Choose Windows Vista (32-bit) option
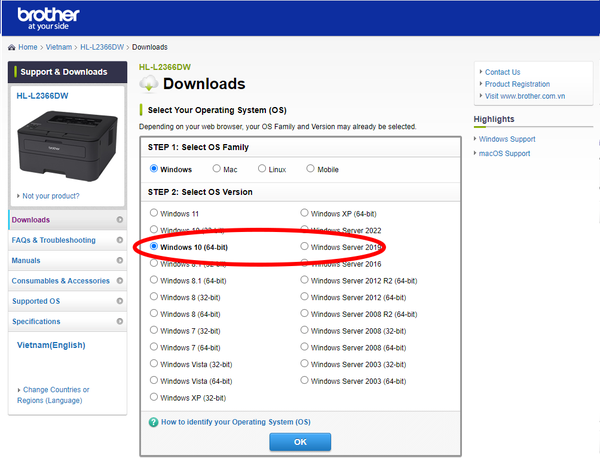Image resolution: width=600 pixels, height=458 pixels. point(154,363)
